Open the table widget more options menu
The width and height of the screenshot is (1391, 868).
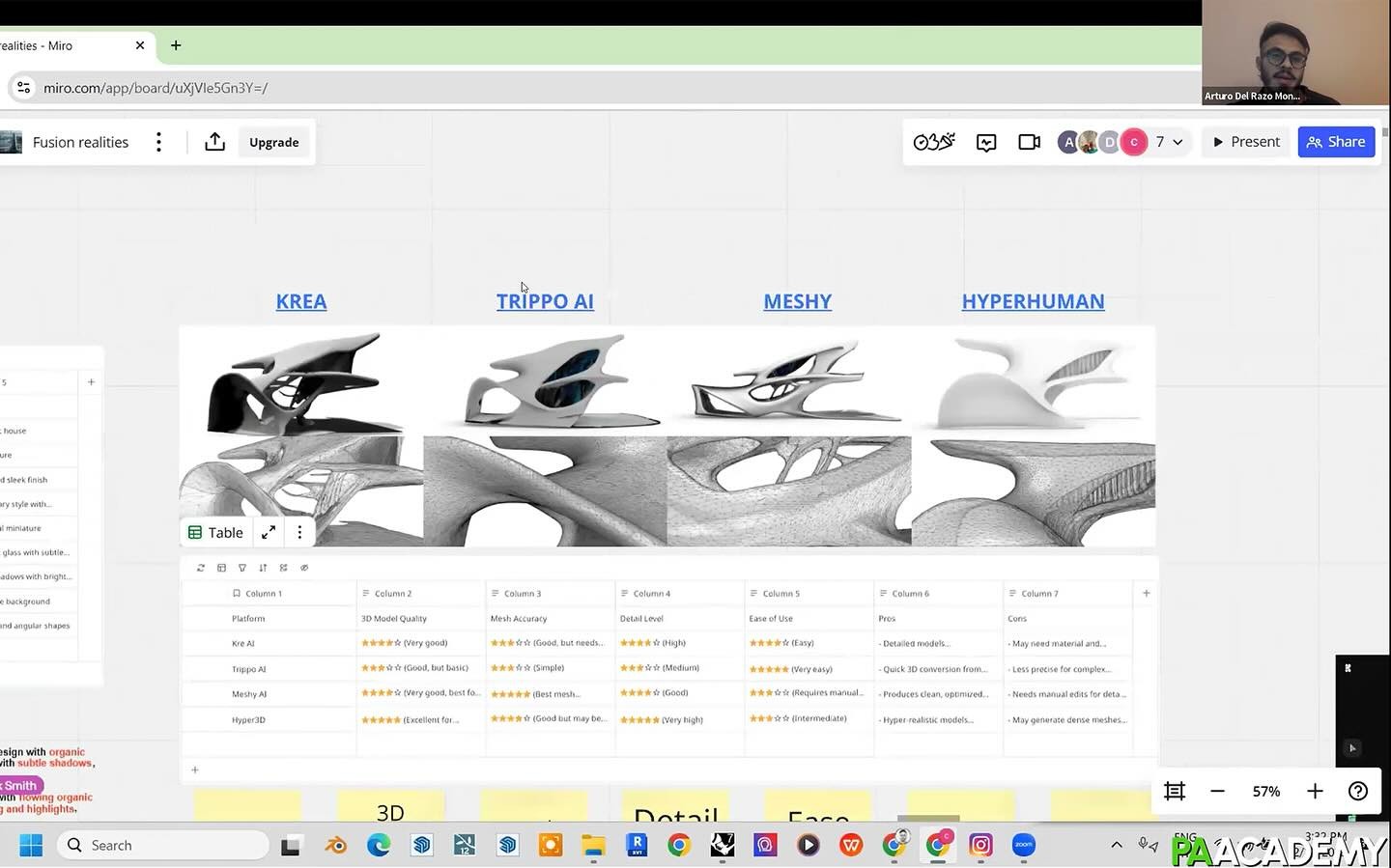click(299, 532)
